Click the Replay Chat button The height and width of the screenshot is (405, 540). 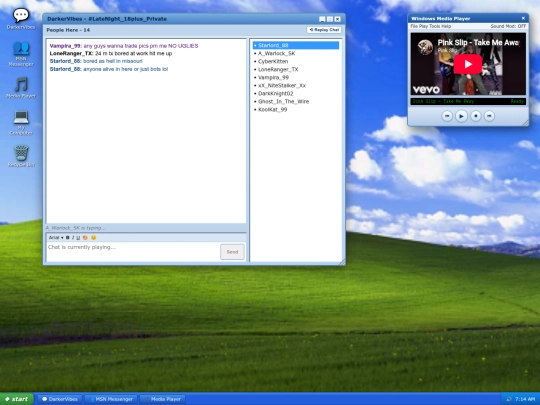coord(324,30)
